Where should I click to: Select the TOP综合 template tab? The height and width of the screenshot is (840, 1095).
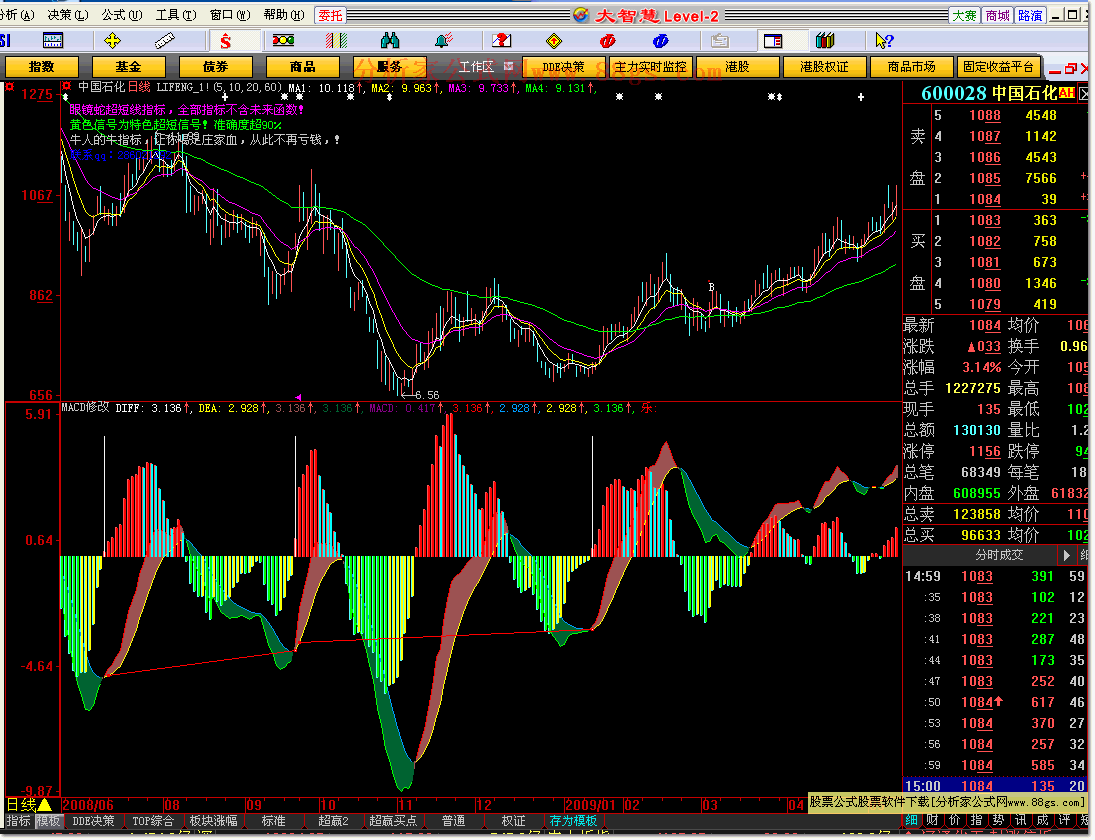153,821
